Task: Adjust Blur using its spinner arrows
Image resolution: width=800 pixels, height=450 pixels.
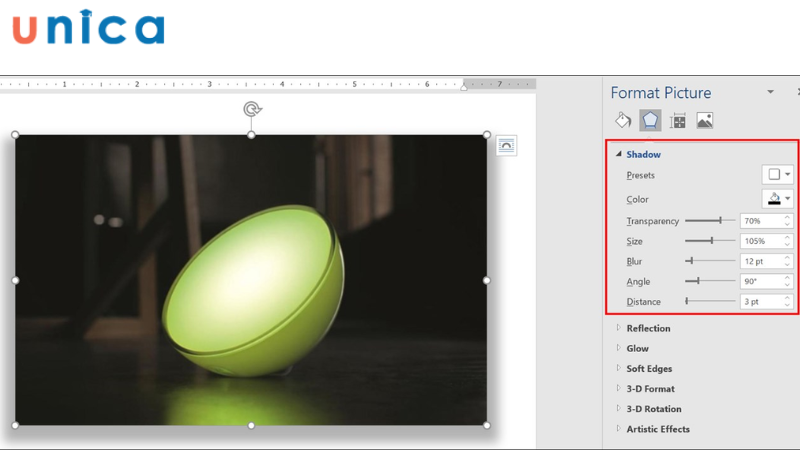Action: point(787,261)
